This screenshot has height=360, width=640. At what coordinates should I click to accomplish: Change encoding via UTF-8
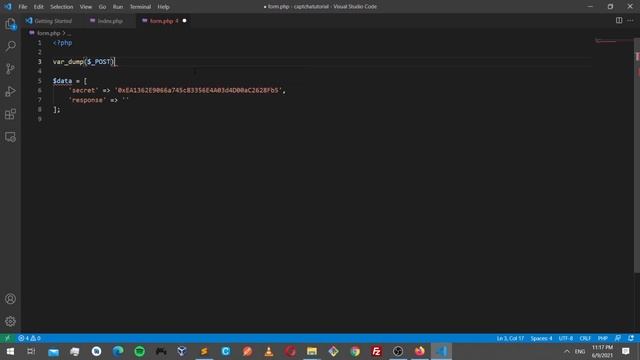point(566,338)
